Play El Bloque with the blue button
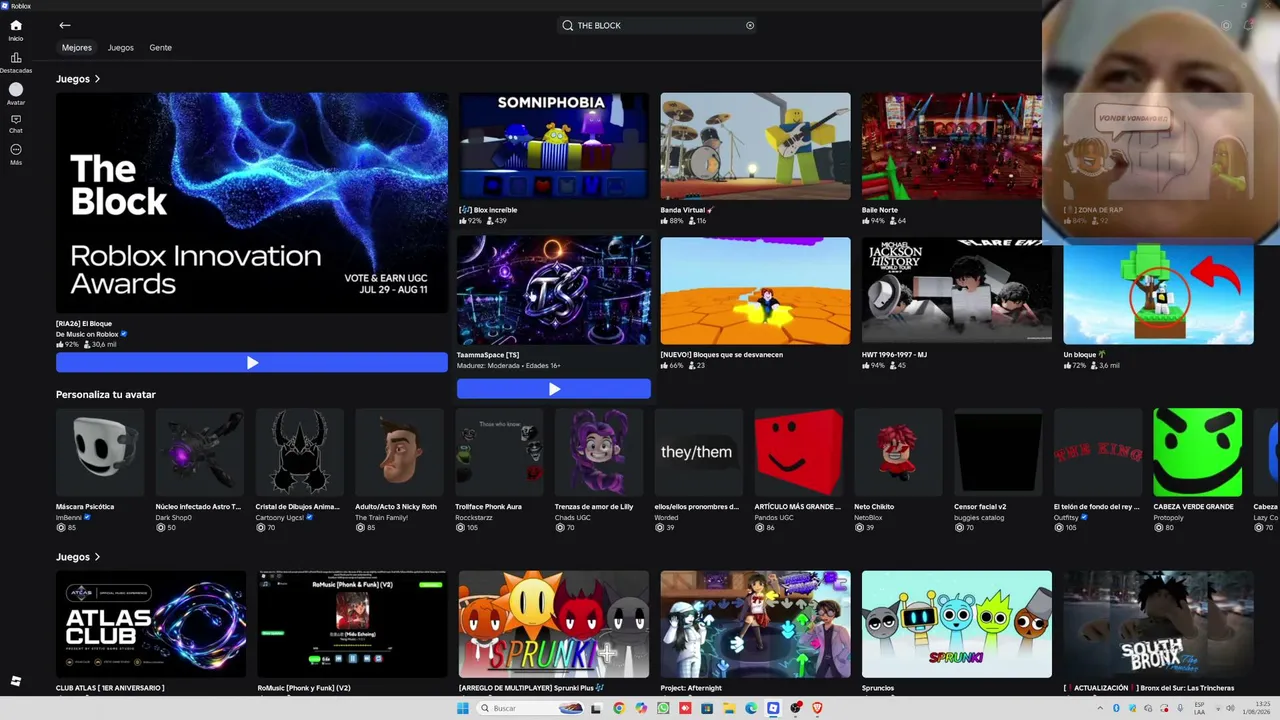Image resolution: width=1280 pixels, height=720 pixels. coord(252,363)
